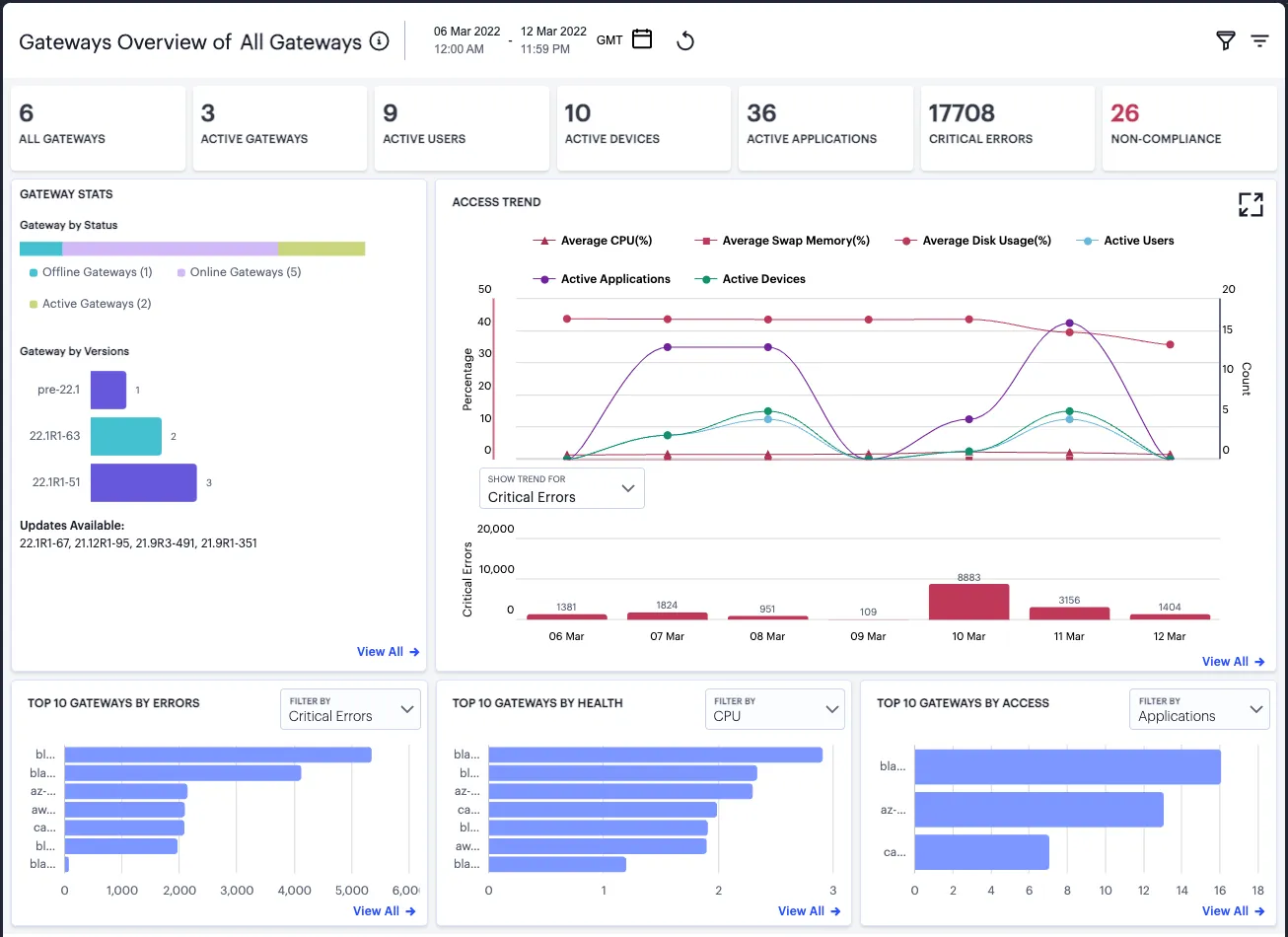
Task: Open Filter By dropdown in Gateways by Errors
Action: pyautogui.click(x=350, y=709)
